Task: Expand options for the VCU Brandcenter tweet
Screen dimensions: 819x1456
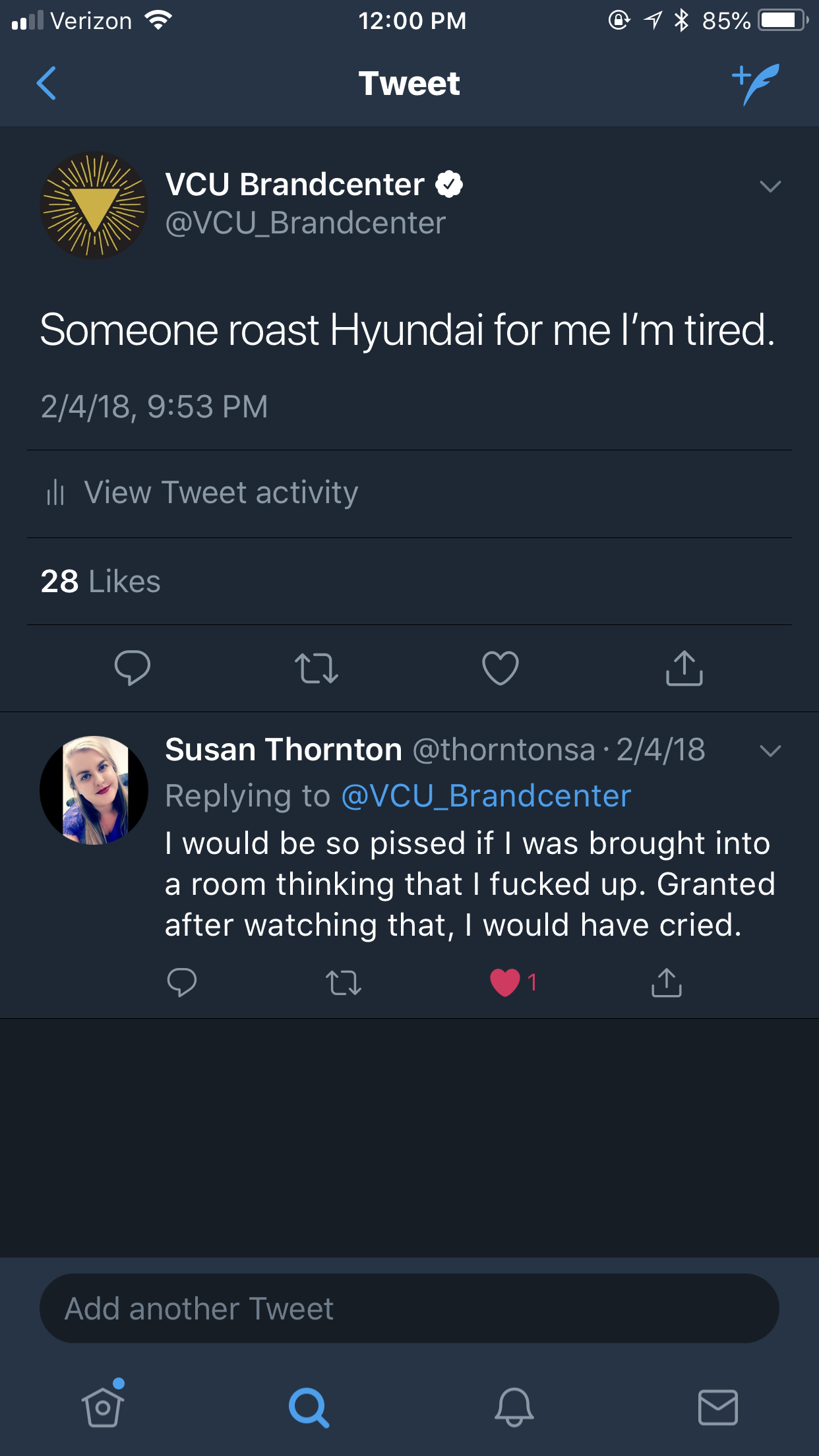Action: click(770, 187)
